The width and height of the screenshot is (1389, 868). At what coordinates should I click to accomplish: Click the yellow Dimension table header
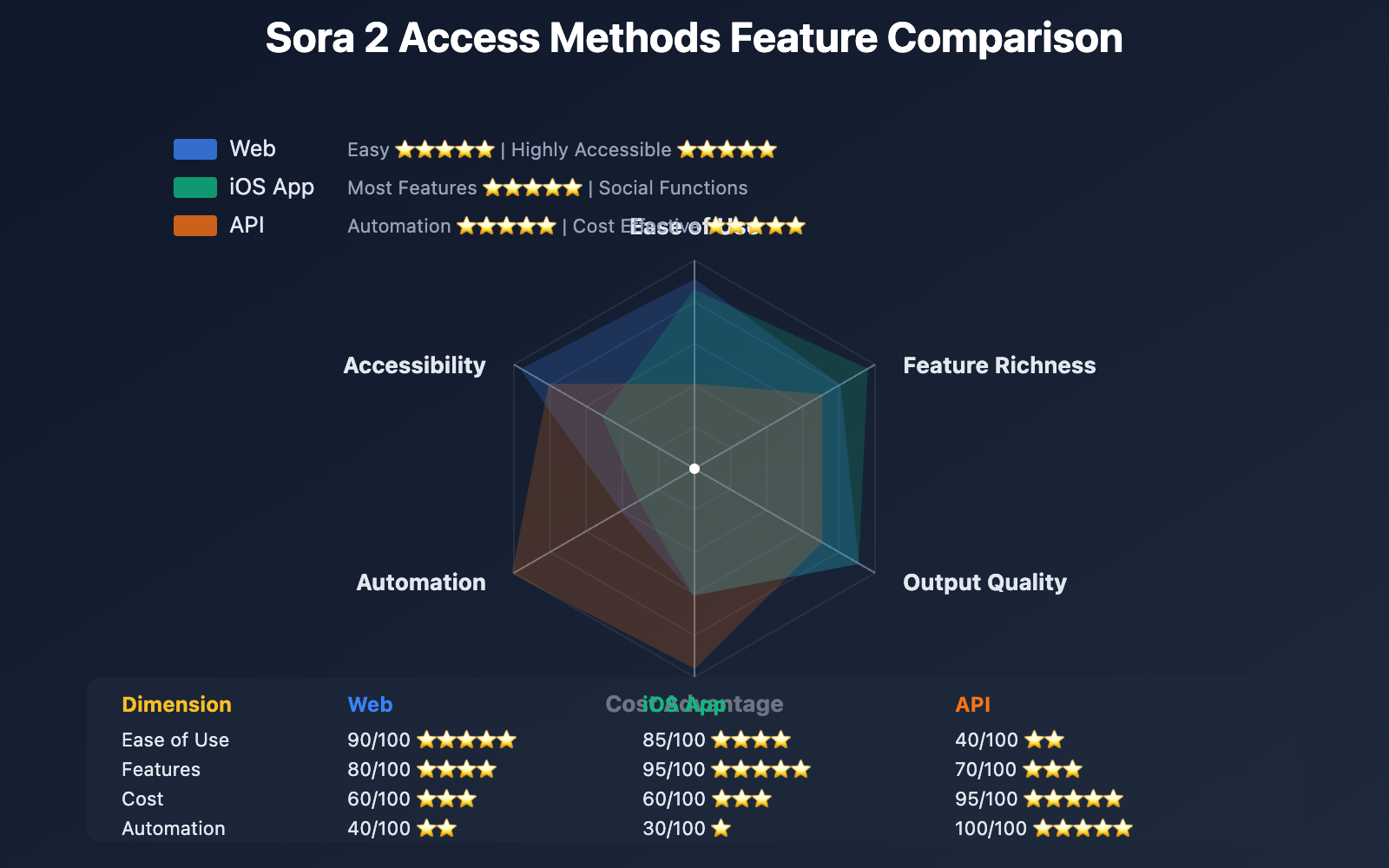click(176, 704)
